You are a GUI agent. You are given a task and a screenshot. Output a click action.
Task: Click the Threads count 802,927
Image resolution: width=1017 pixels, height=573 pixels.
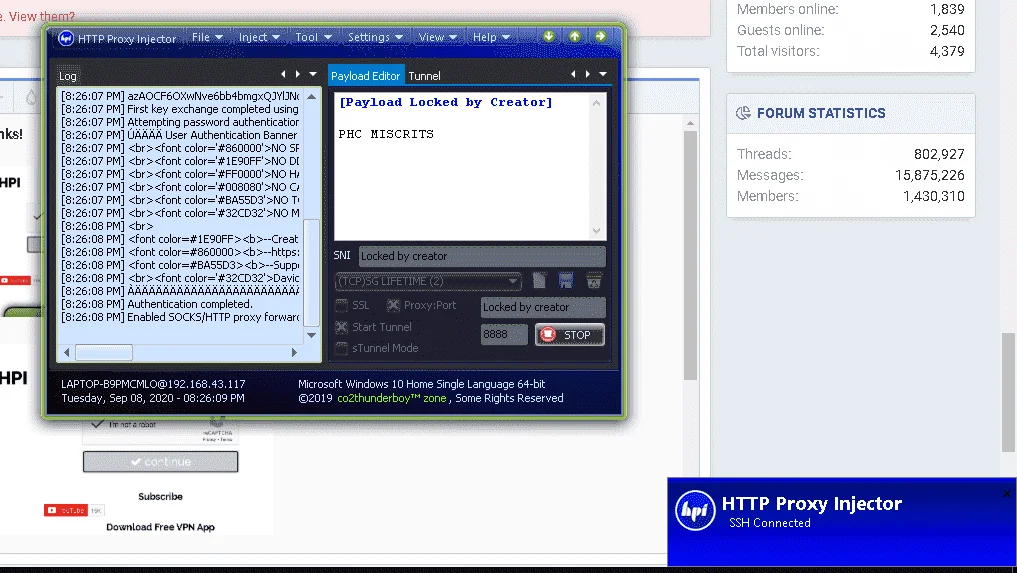(x=939, y=154)
